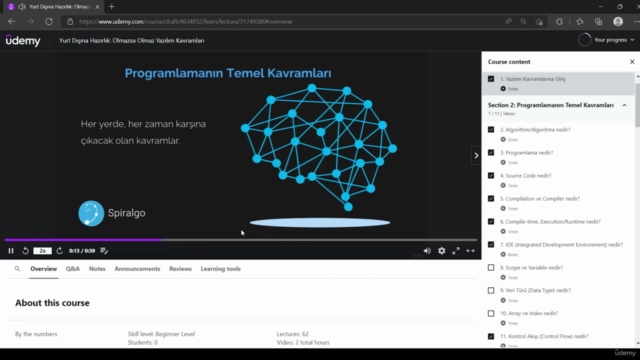Open browser collections icon
Image resolution: width=640 pixels, height=360 pixels.
[598, 22]
